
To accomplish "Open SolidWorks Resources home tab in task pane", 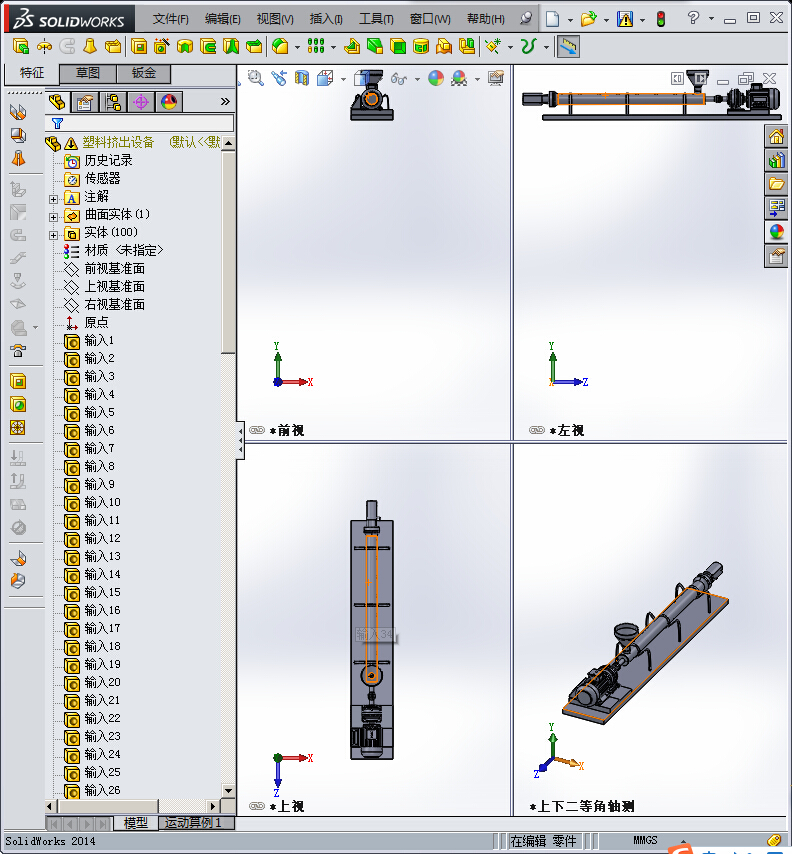I will [x=777, y=136].
